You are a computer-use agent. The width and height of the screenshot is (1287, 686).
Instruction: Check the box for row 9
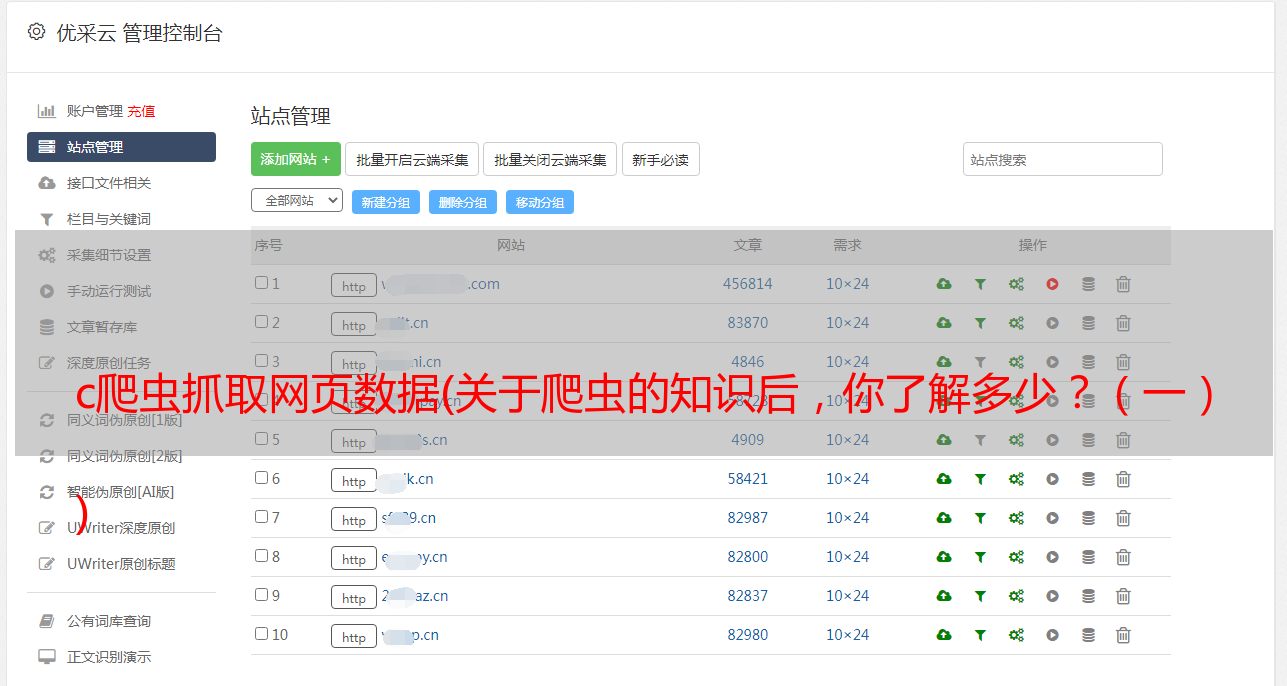[261, 595]
